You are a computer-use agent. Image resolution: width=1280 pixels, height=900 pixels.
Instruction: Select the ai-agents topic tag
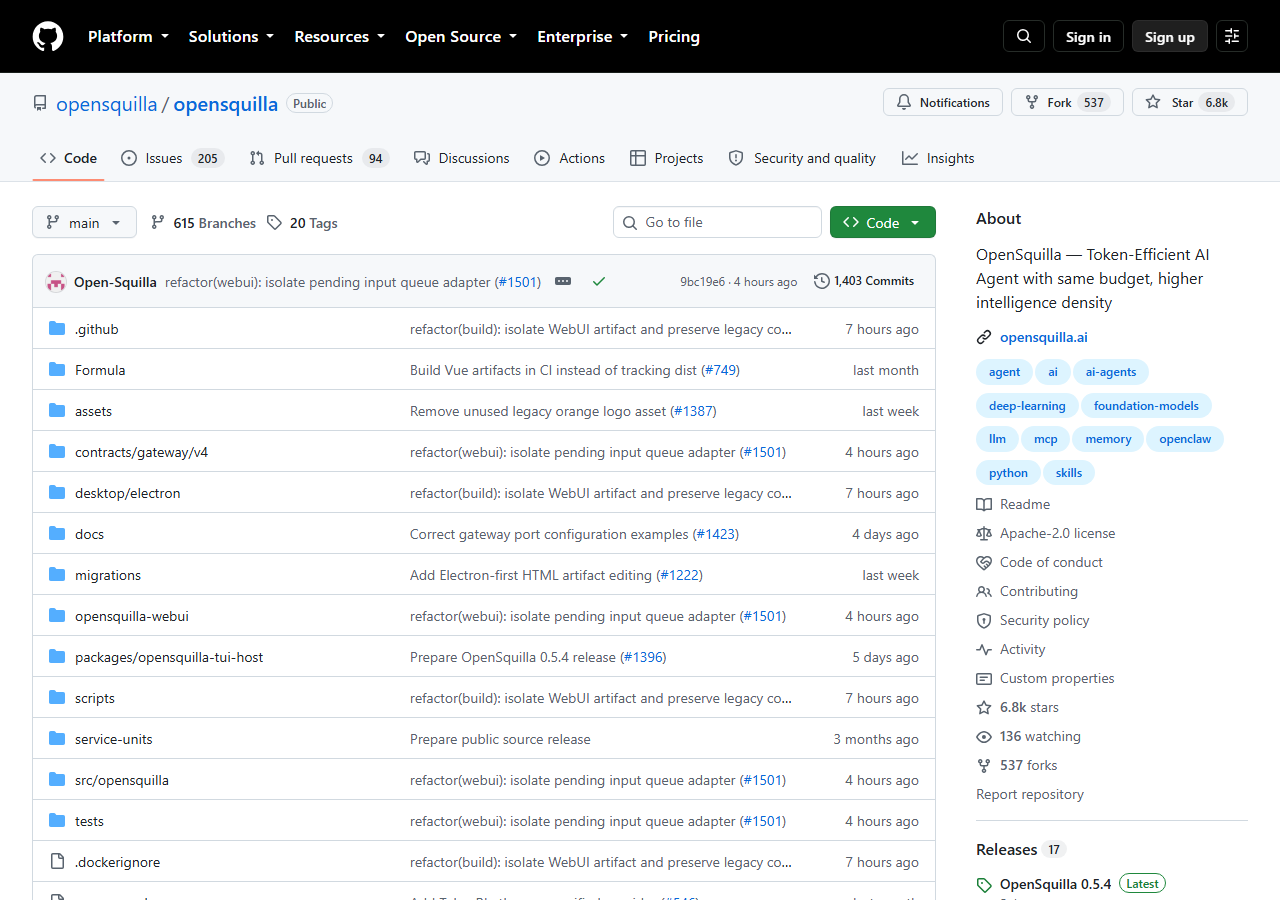[1111, 372]
